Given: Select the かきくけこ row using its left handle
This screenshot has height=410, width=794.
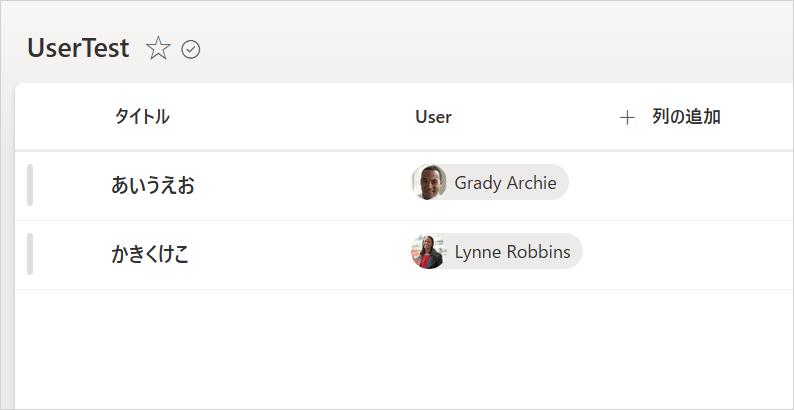Looking at the screenshot, I should tap(30, 254).
